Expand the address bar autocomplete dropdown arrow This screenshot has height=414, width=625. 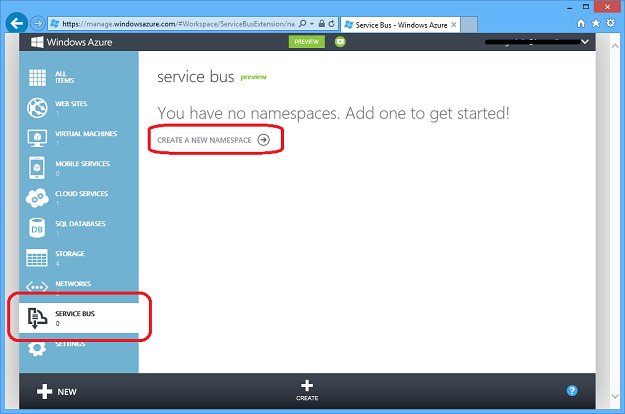312,24
